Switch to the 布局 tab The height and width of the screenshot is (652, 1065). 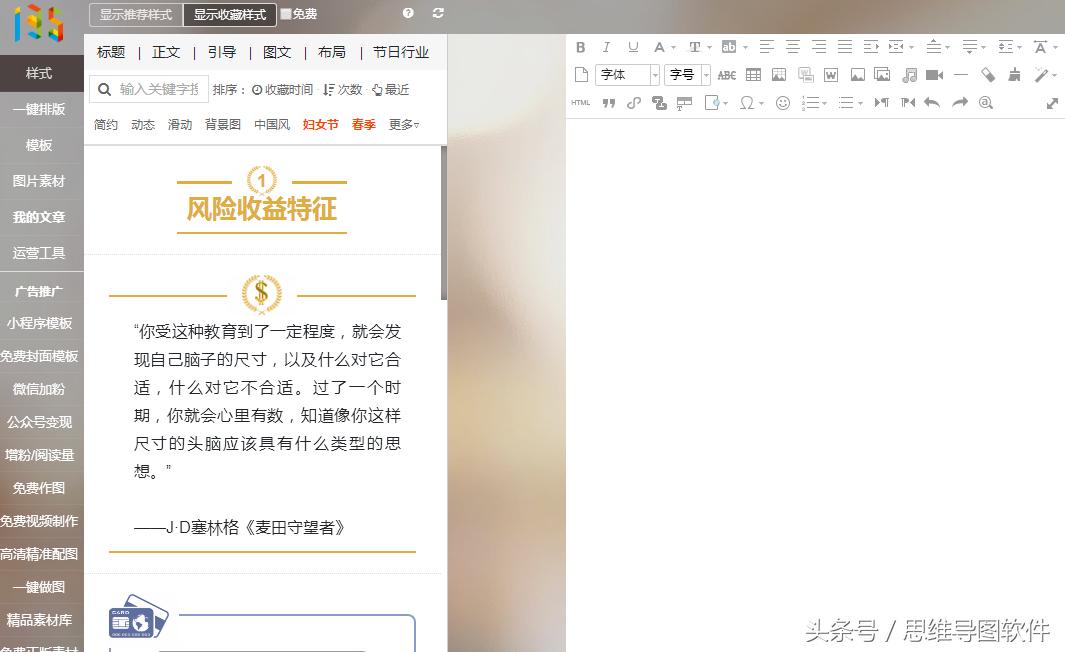[331, 52]
